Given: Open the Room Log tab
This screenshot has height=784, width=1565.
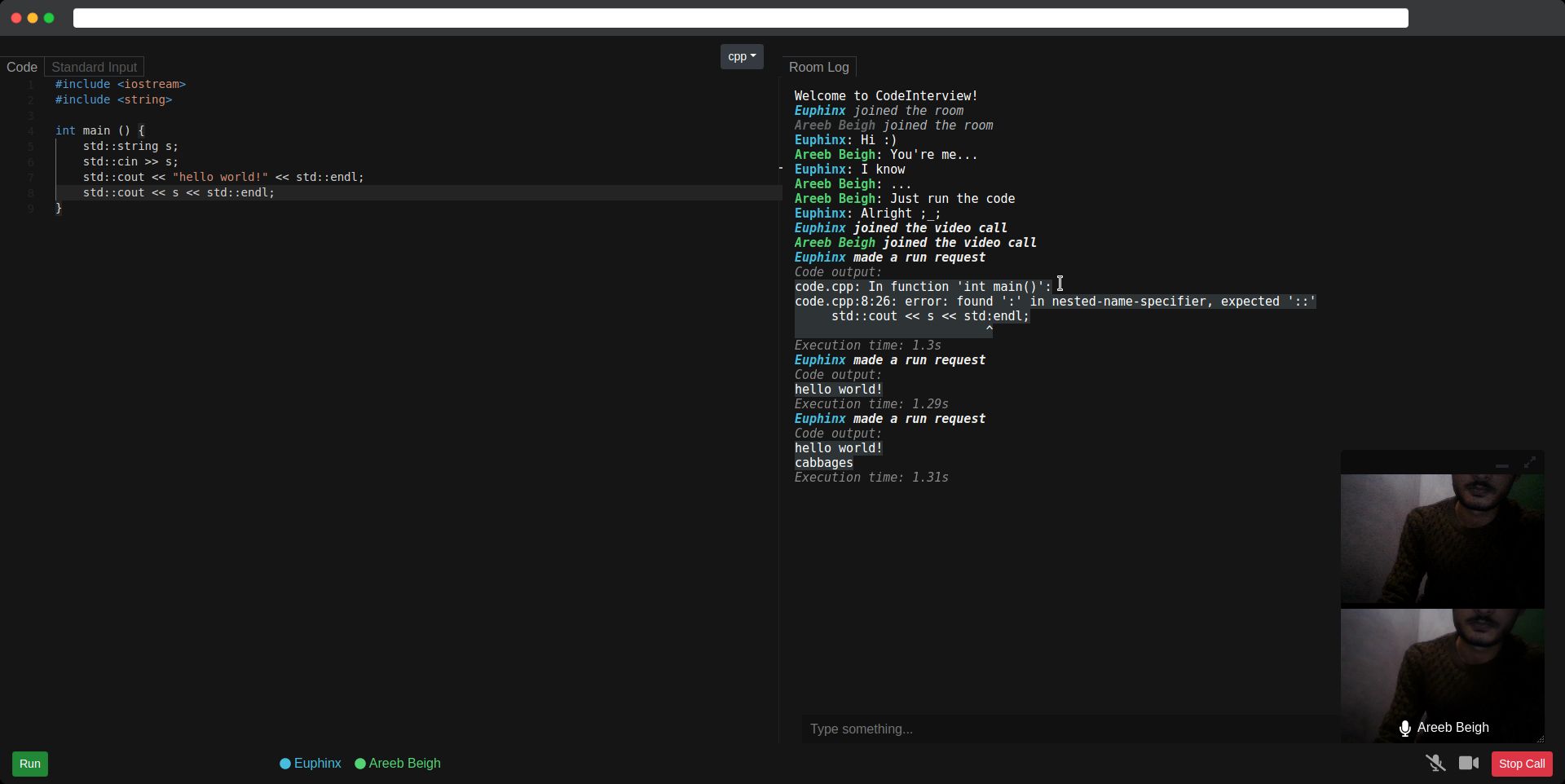Looking at the screenshot, I should [x=818, y=67].
